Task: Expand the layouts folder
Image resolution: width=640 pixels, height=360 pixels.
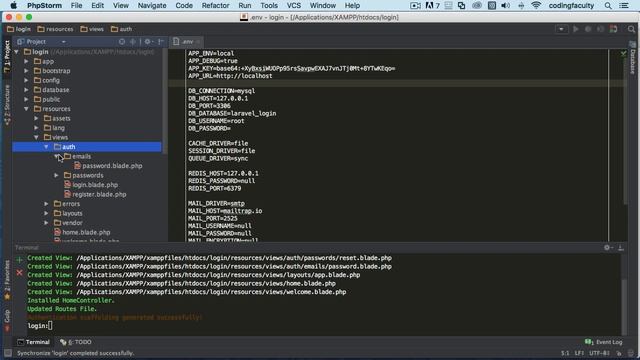Action: click(x=47, y=213)
